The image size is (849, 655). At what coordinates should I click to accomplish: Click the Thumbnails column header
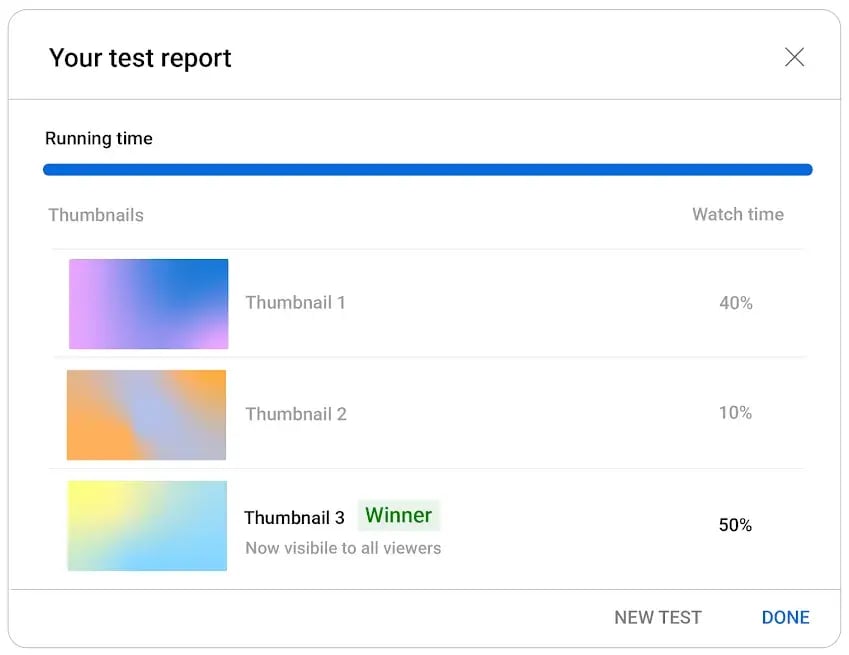point(96,215)
